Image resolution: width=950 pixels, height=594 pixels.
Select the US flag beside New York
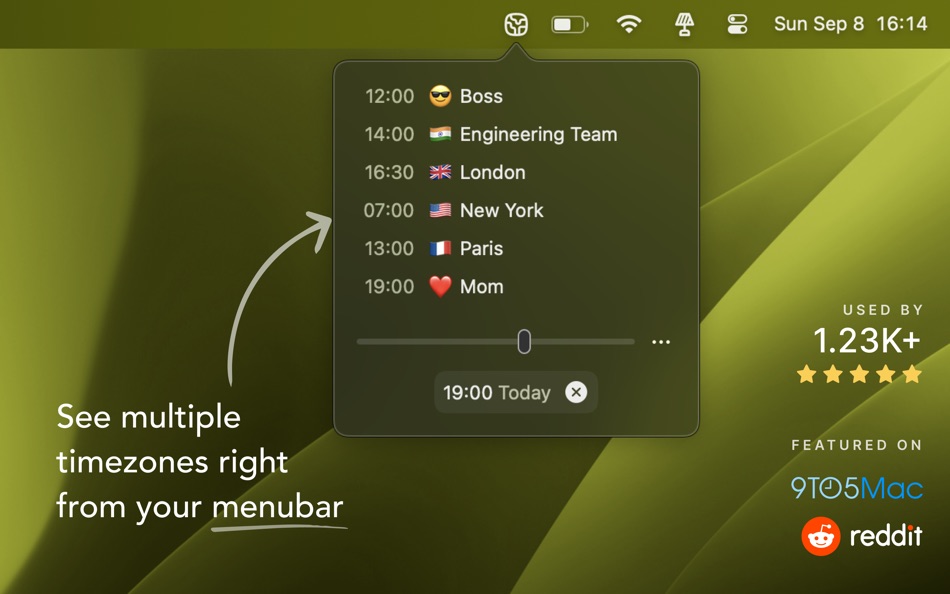tap(440, 210)
